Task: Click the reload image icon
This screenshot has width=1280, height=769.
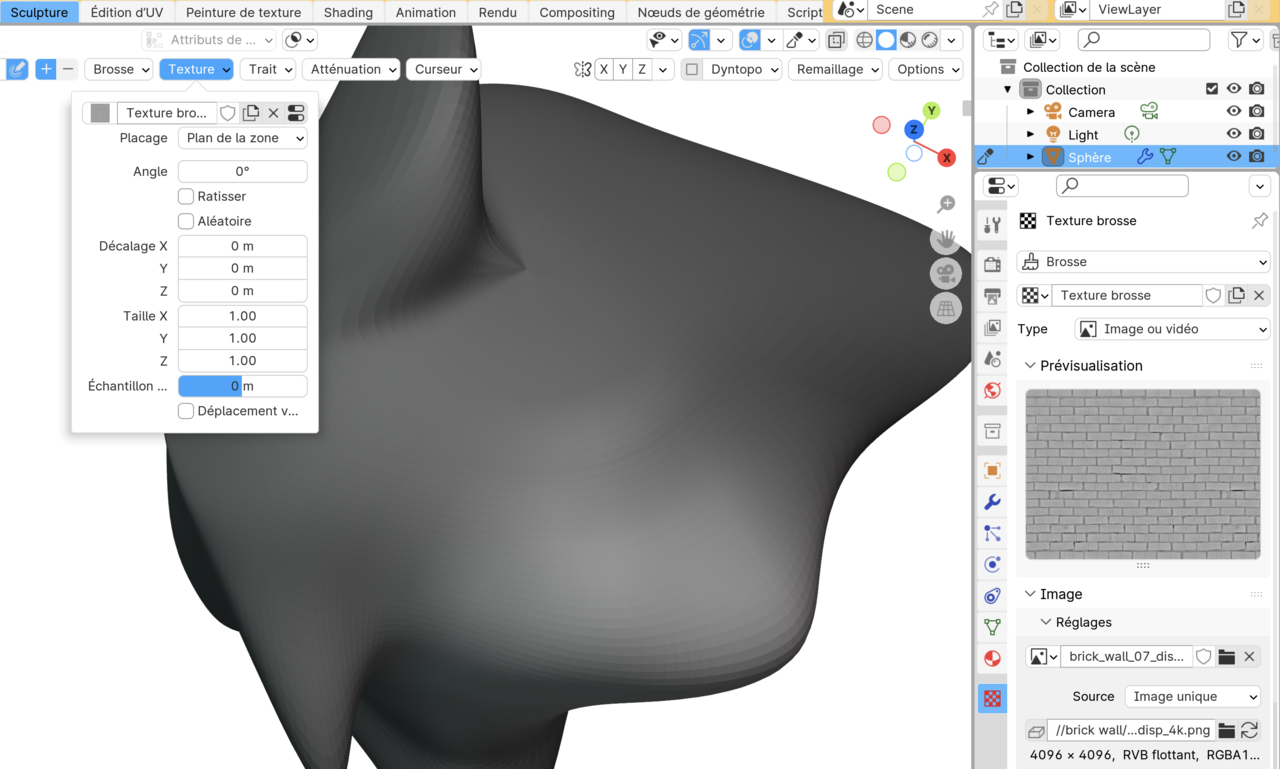Action: 1249,730
